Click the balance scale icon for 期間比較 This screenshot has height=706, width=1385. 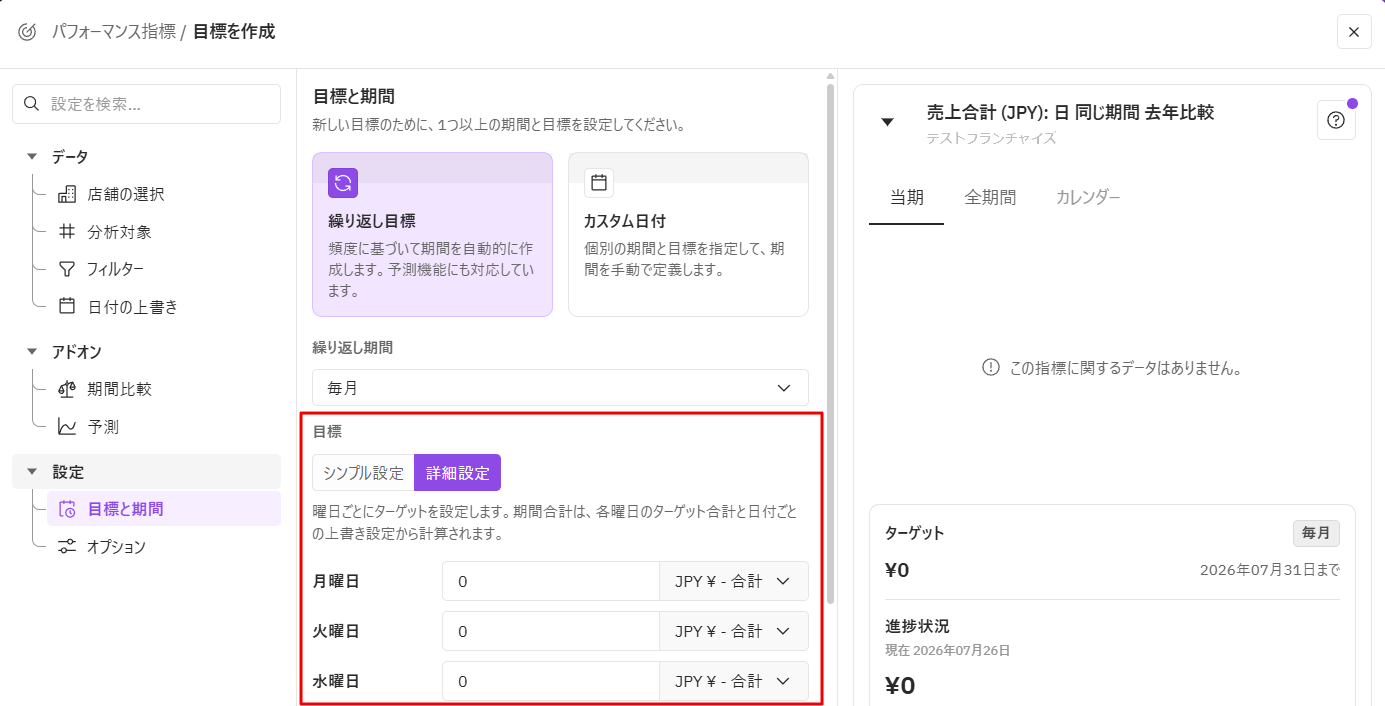click(67, 389)
